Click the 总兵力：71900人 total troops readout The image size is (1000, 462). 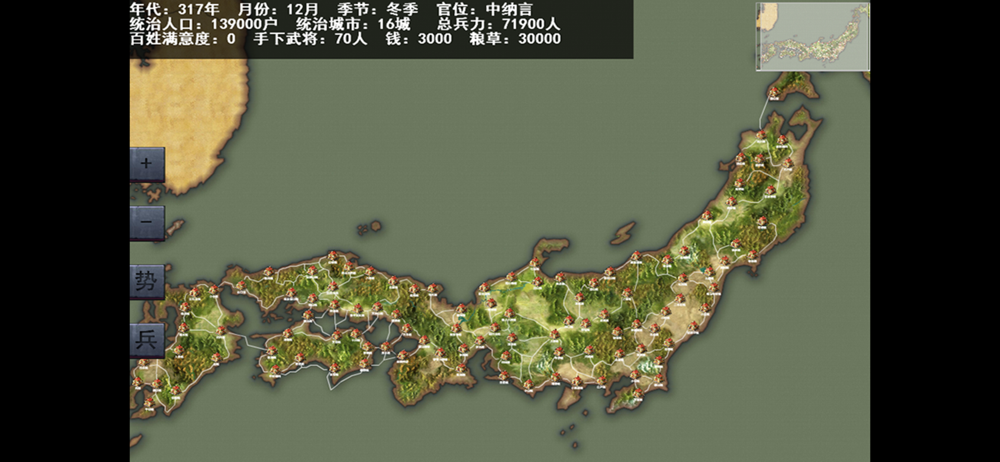click(499, 24)
